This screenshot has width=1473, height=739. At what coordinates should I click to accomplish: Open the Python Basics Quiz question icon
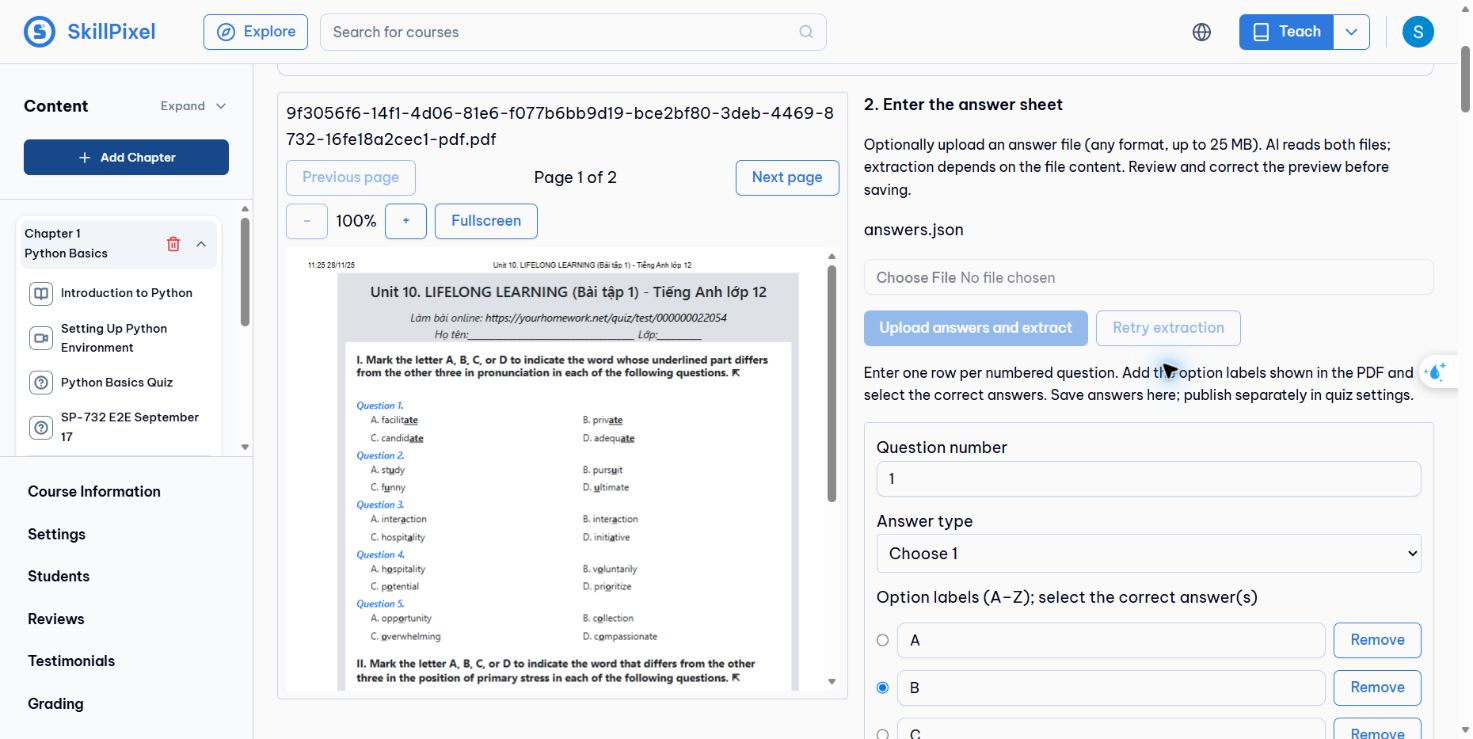click(x=41, y=383)
